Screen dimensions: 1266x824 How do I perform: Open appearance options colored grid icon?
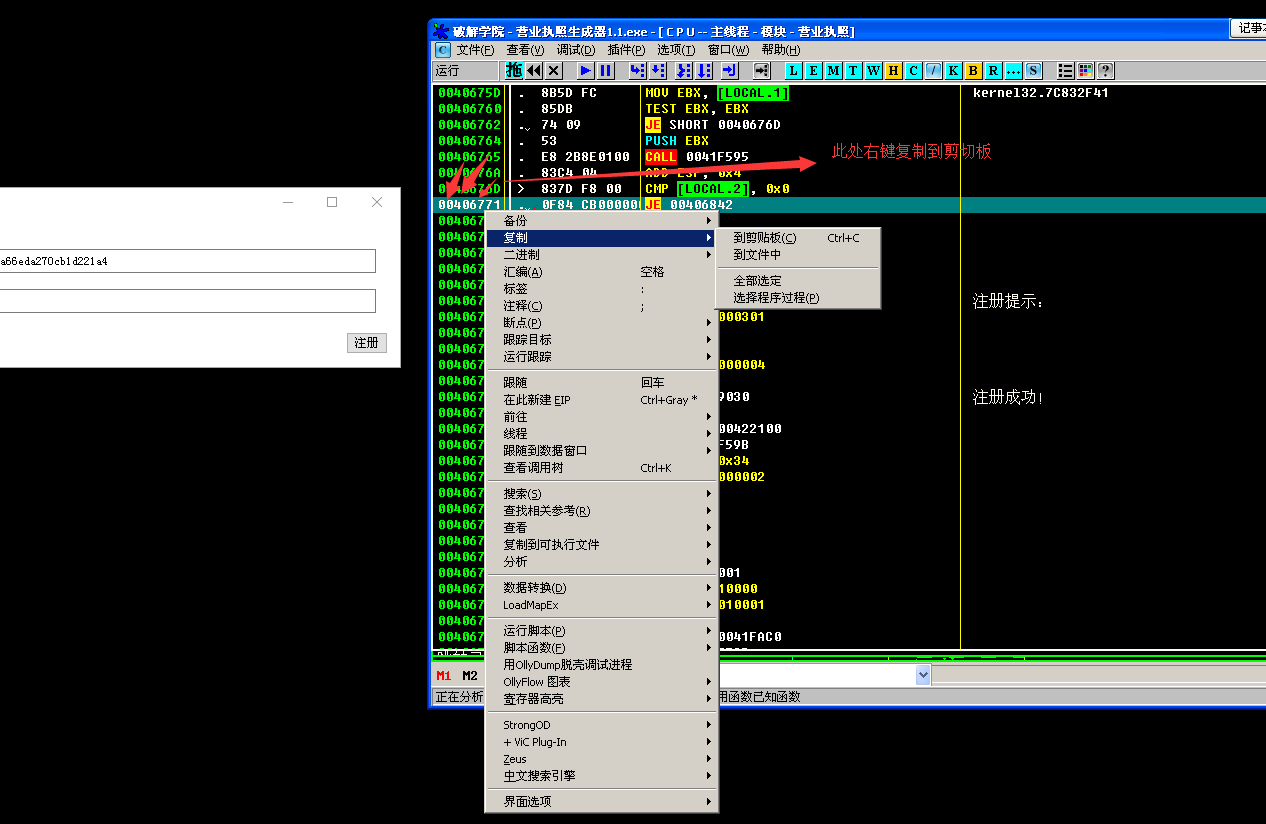pyautogui.click(x=1086, y=71)
